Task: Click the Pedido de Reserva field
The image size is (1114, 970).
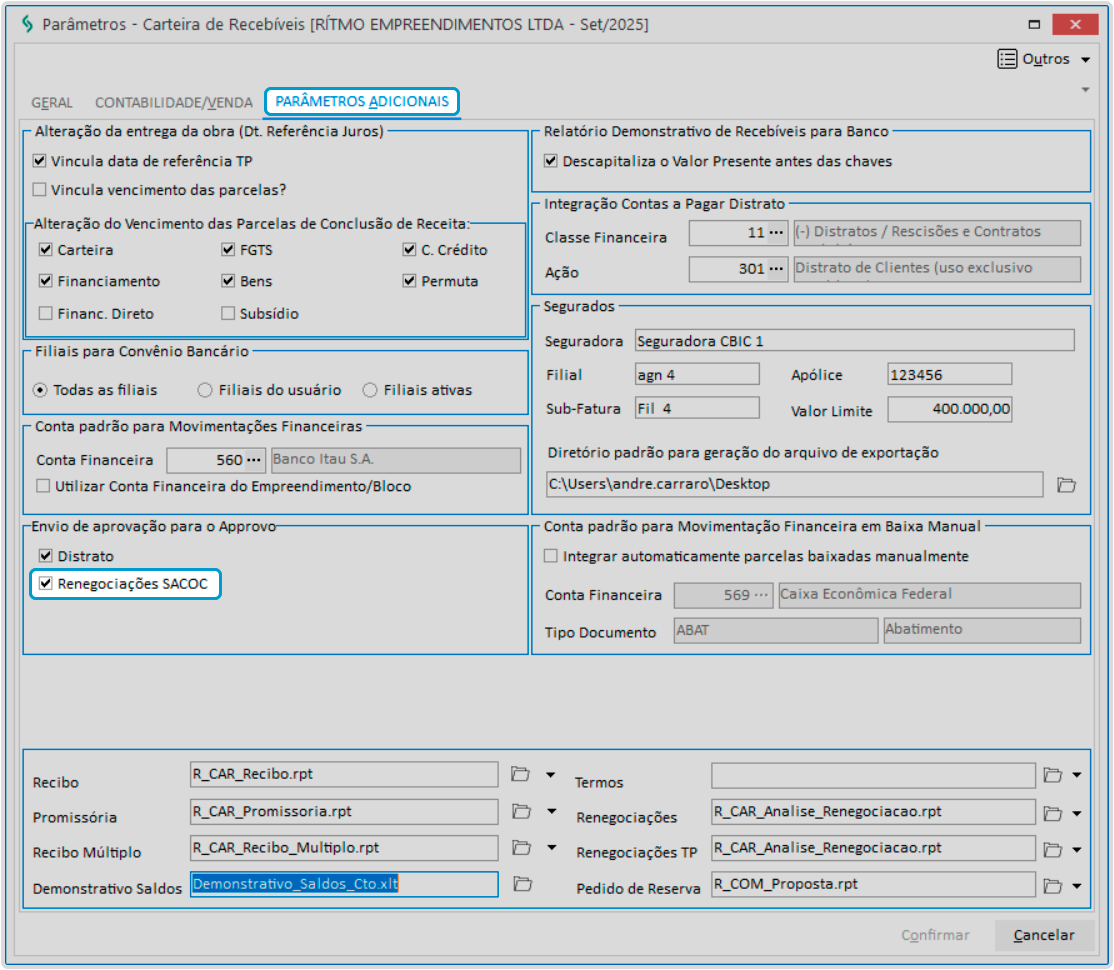Action: (x=872, y=884)
